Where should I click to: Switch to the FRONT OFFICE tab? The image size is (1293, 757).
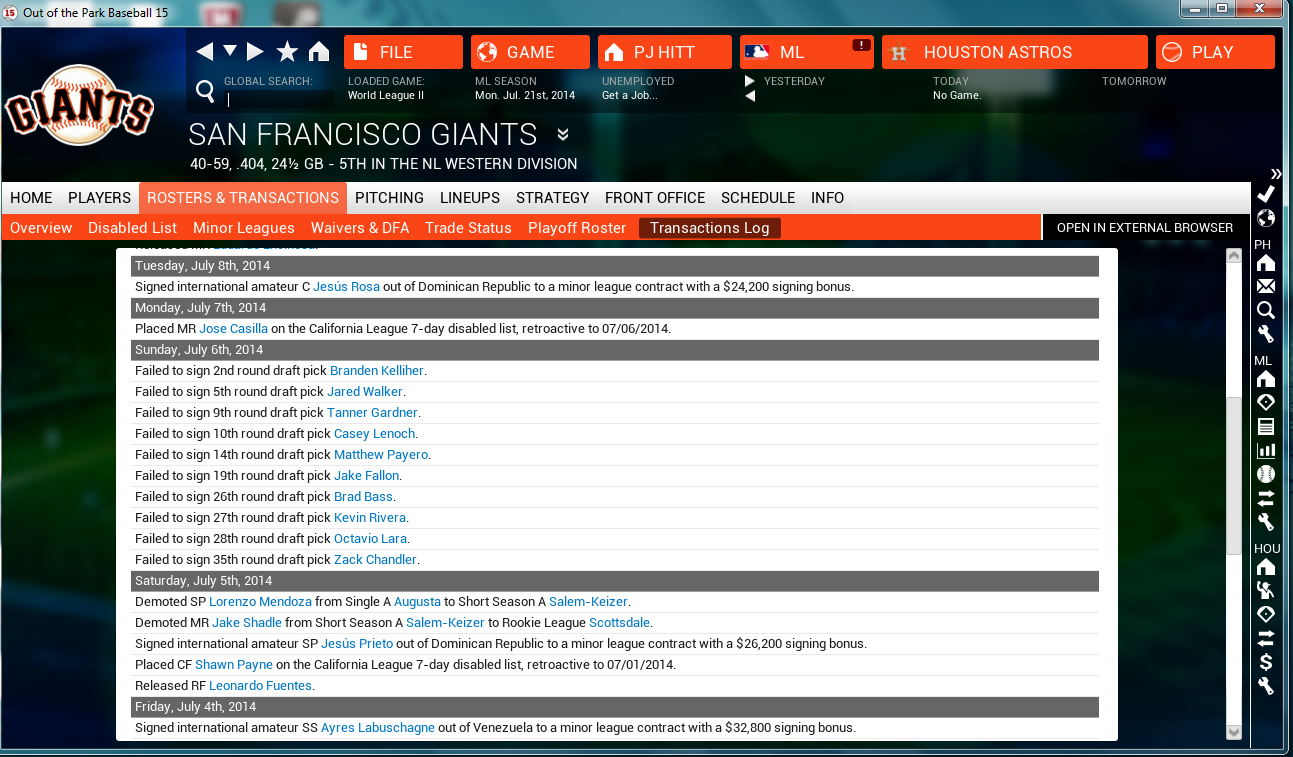click(655, 198)
